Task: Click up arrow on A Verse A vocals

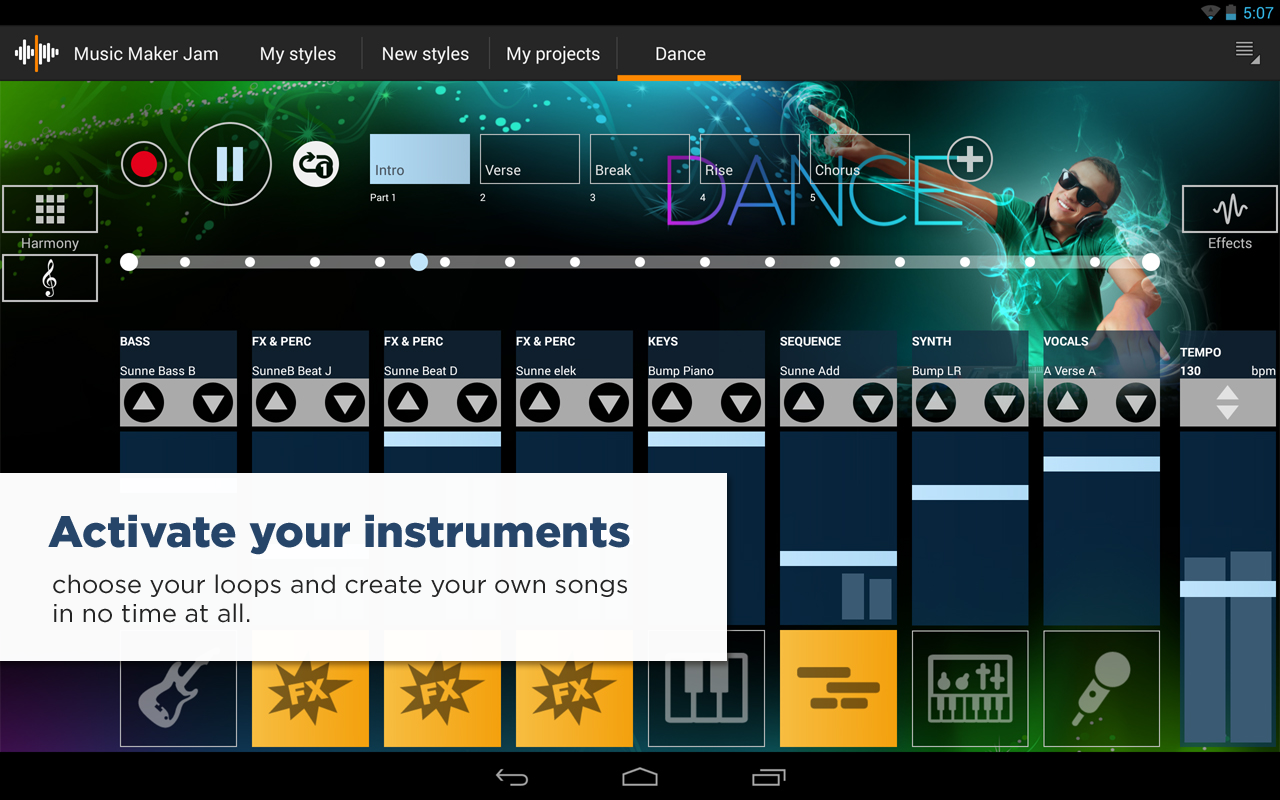Action: tap(1068, 403)
